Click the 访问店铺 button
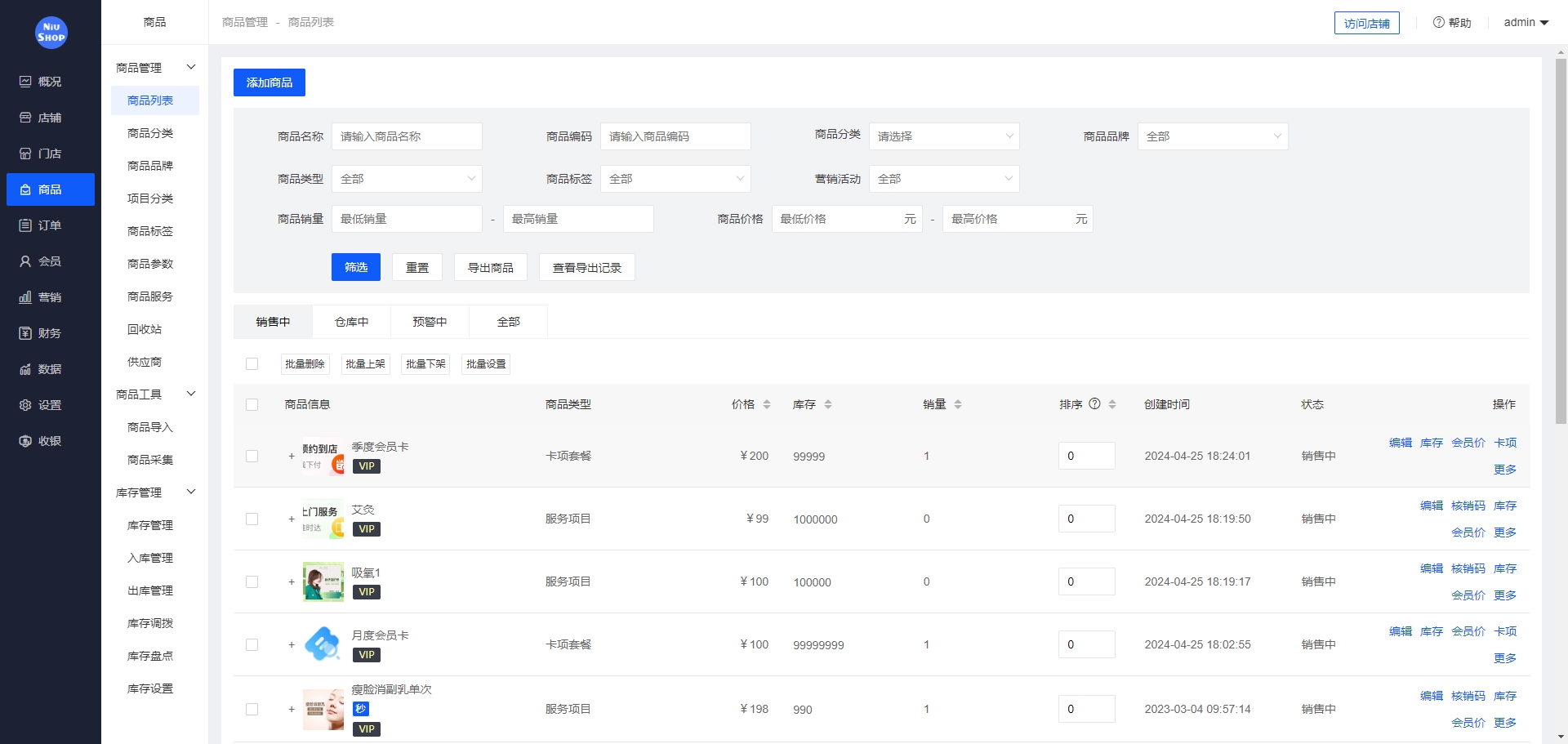 1366,22
